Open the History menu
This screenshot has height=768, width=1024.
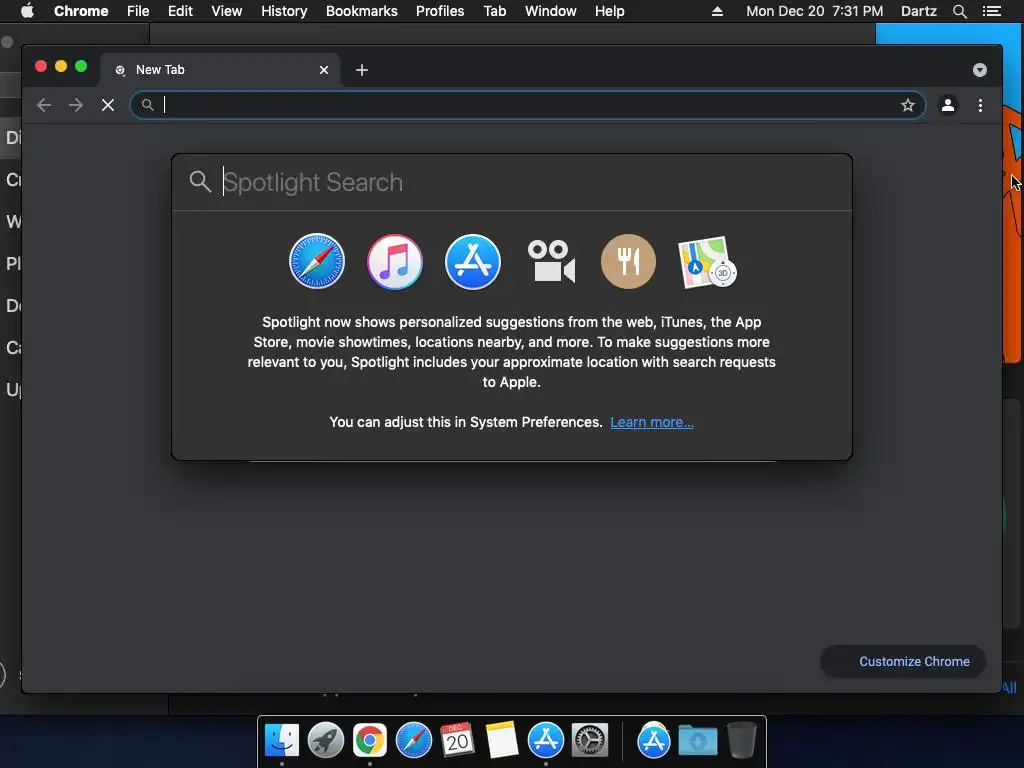tap(284, 11)
